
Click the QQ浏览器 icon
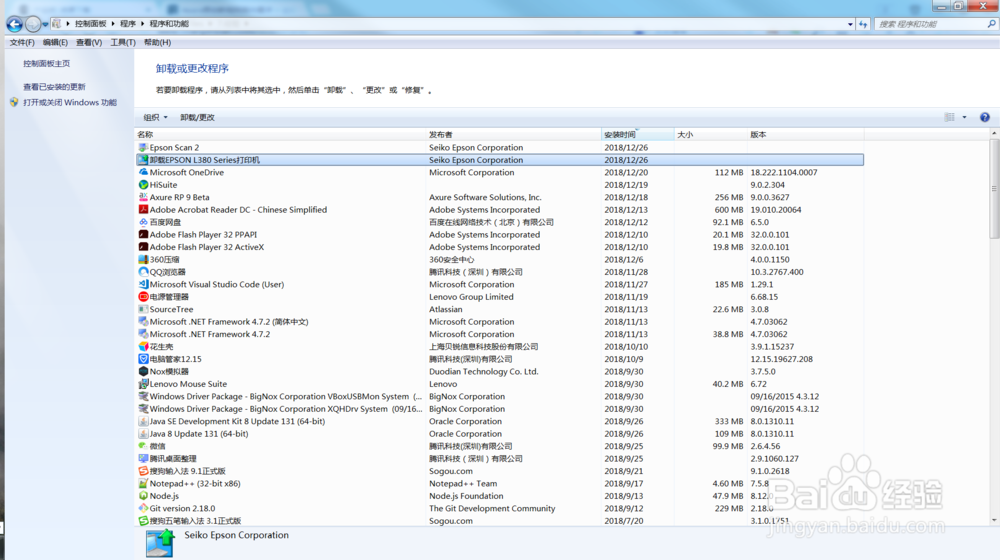click(143, 272)
